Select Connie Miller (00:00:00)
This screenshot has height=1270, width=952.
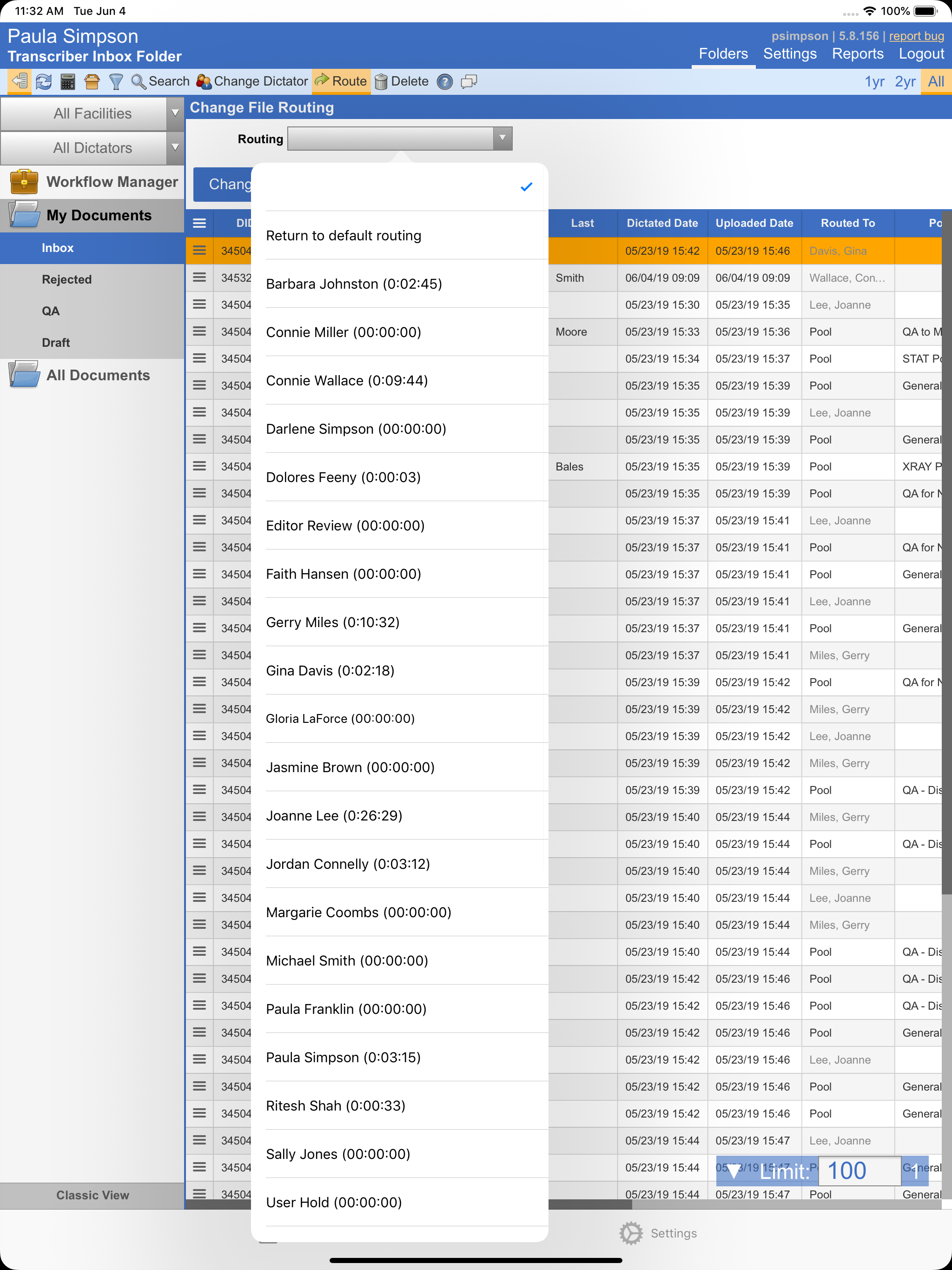point(400,332)
